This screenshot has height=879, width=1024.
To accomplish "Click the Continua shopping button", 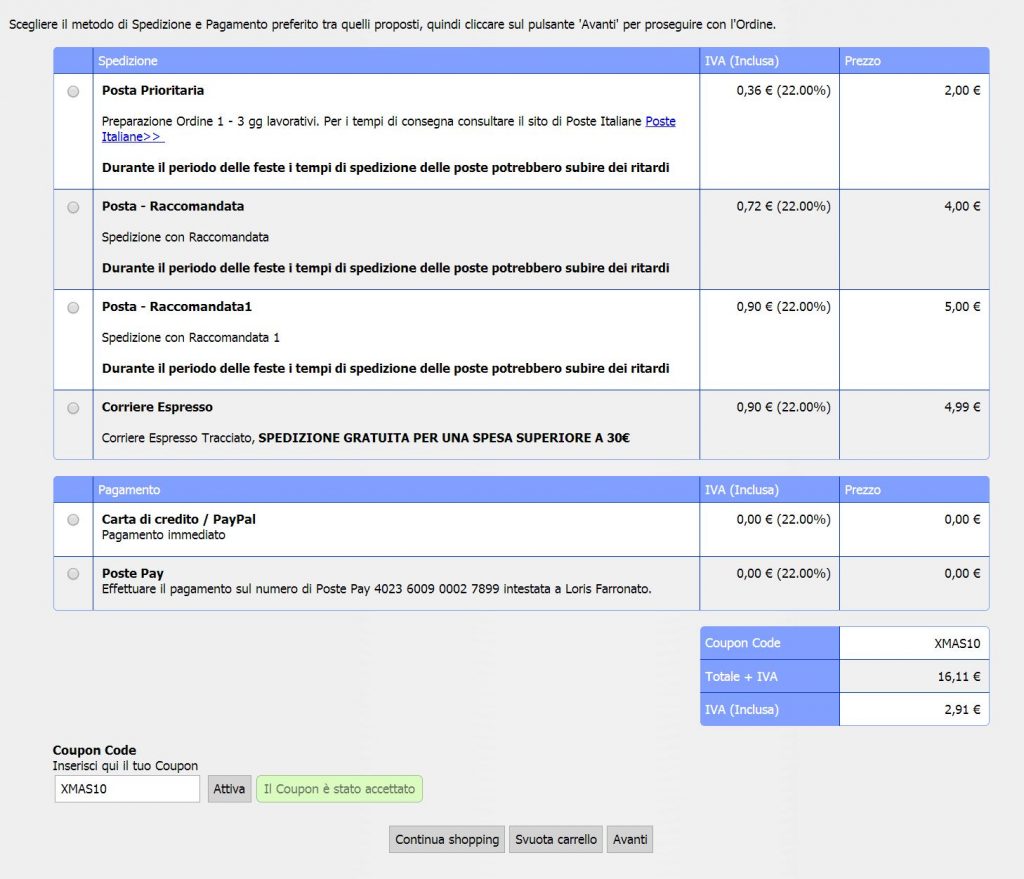I will click(x=447, y=840).
